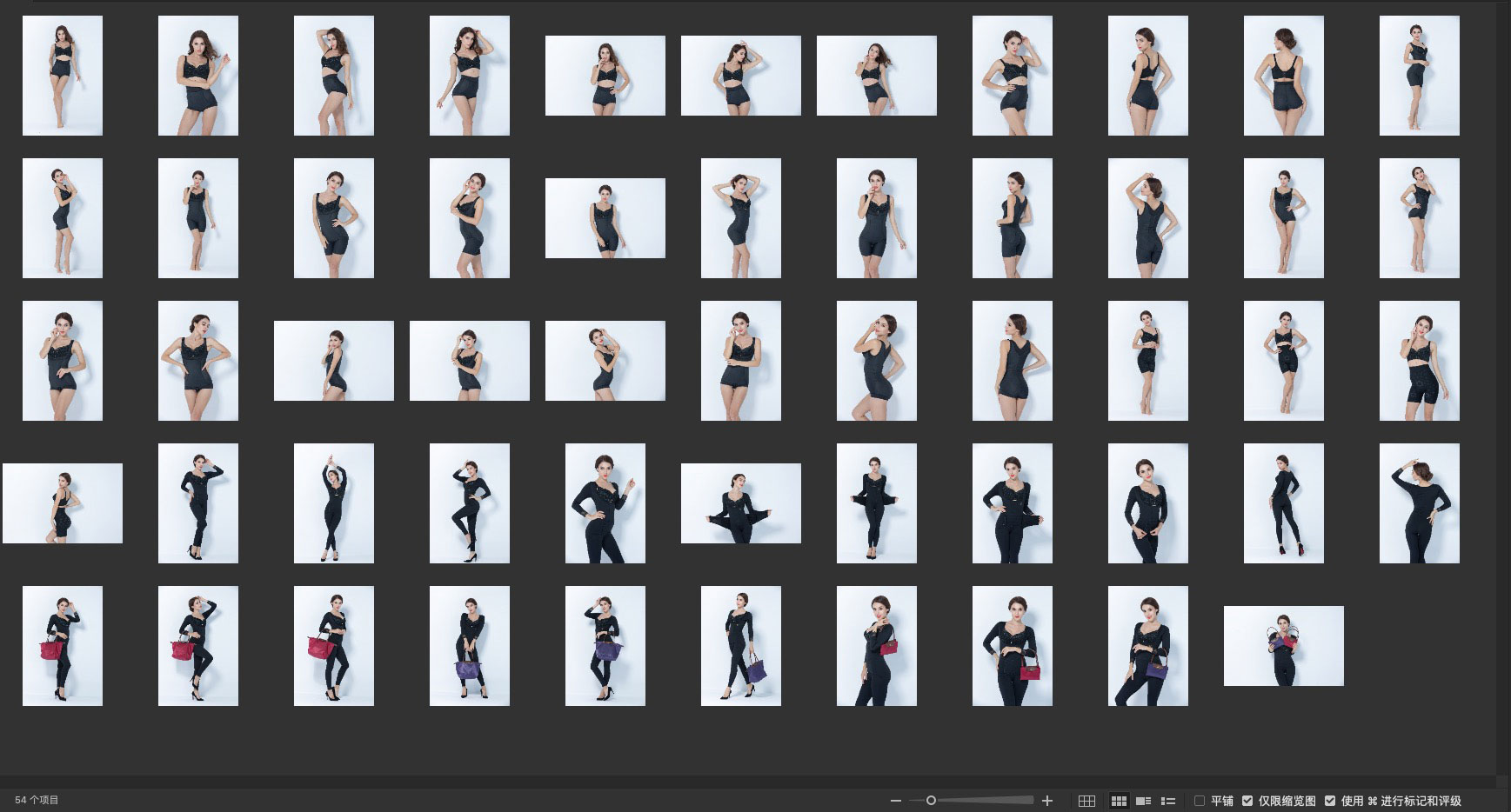
Task: Click the thumbnail size slider handle
Action: (931, 801)
